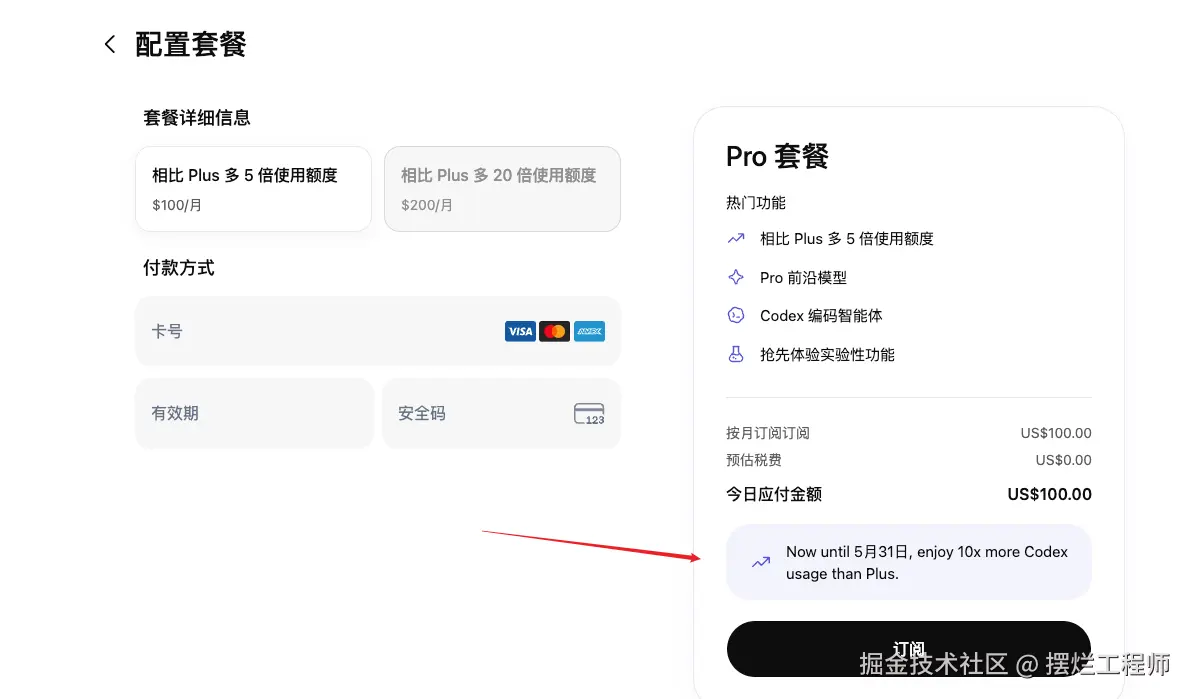
Task: Go back using the arrow beside 配置套餐
Action: [110, 44]
